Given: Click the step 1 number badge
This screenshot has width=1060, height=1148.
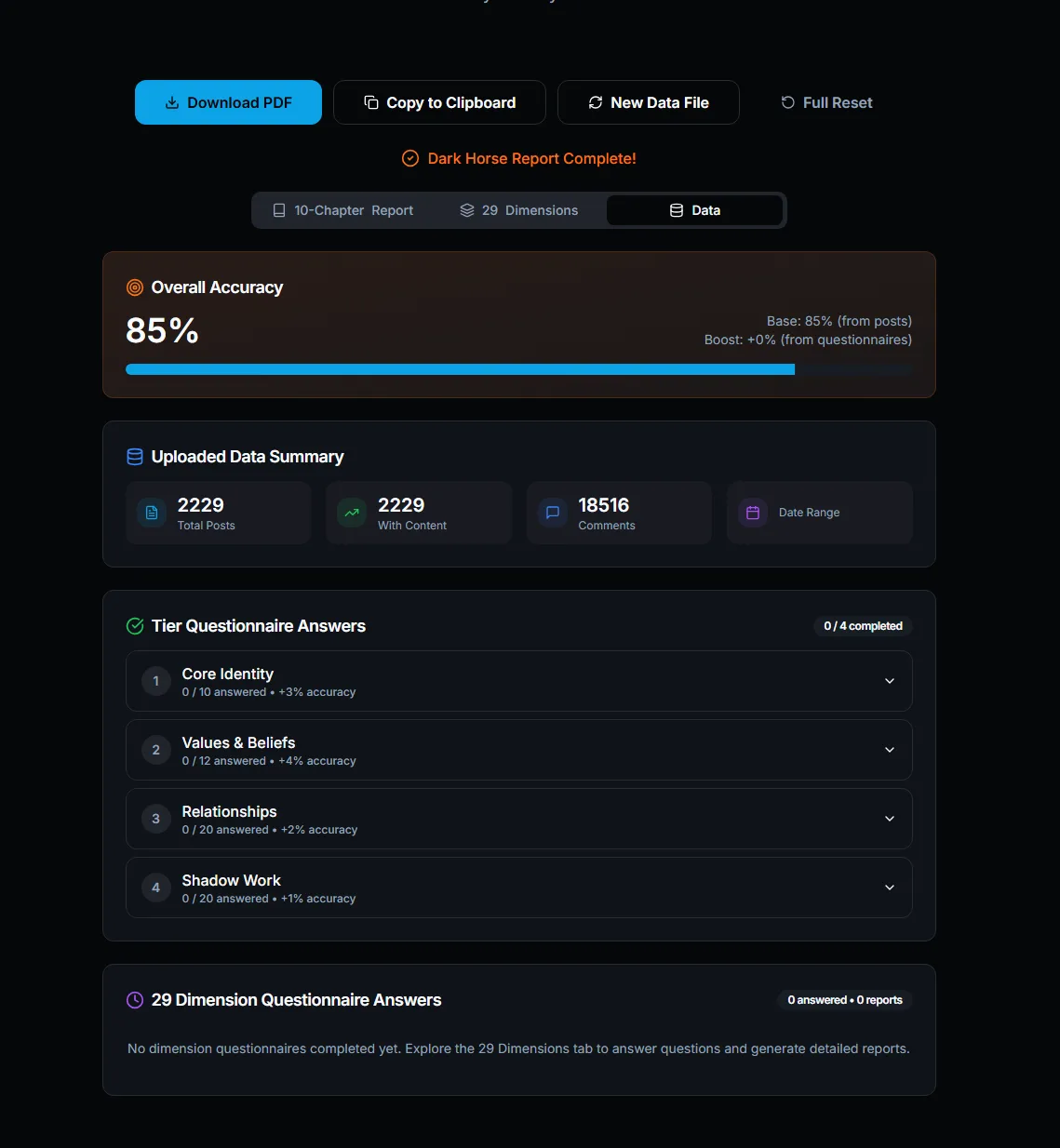Looking at the screenshot, I should click(x=156, y=681).
